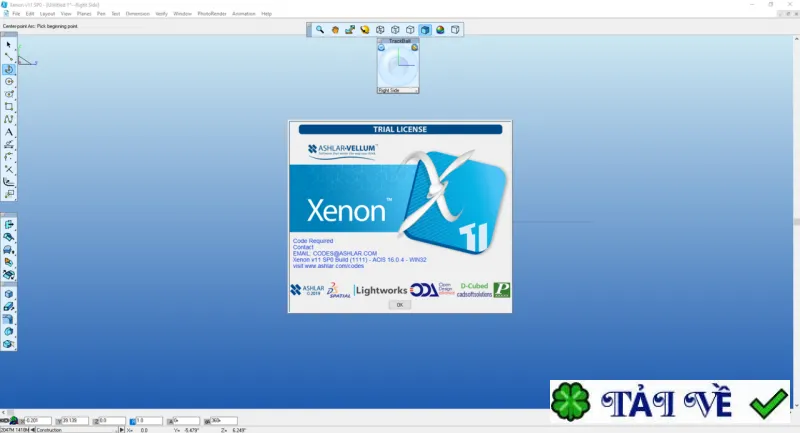Open the Help menu
Screen dimensions: 800x433
point(267,14)
